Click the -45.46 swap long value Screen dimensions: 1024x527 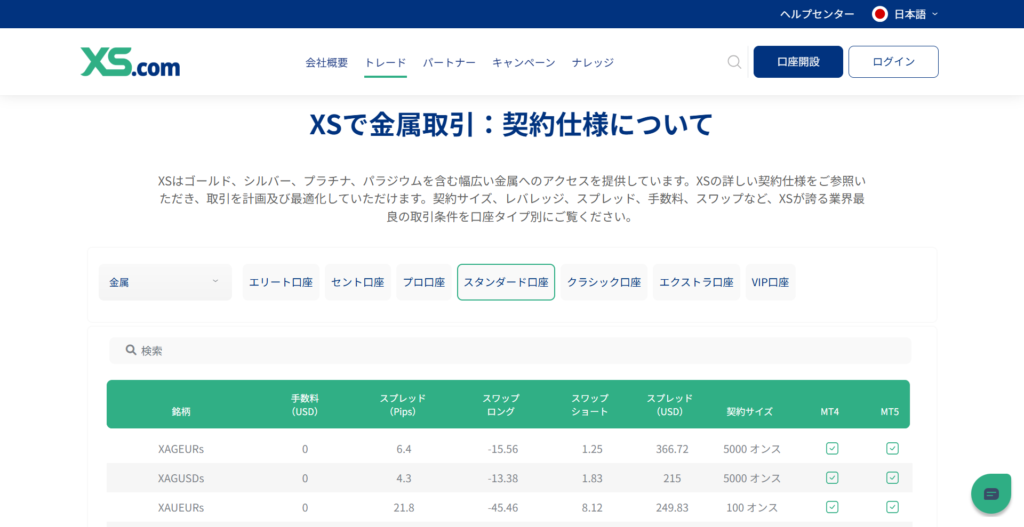point(502,507)
